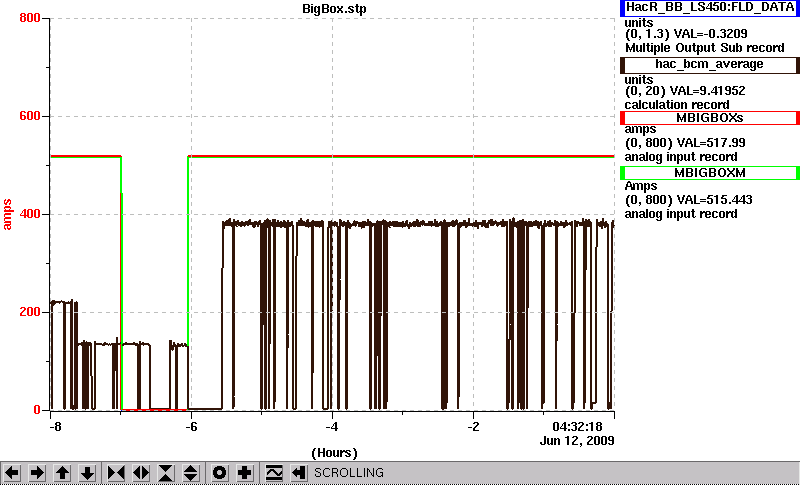Click the waveform graph refresh icon
The image size is (800, 485).
pos(274,473)
